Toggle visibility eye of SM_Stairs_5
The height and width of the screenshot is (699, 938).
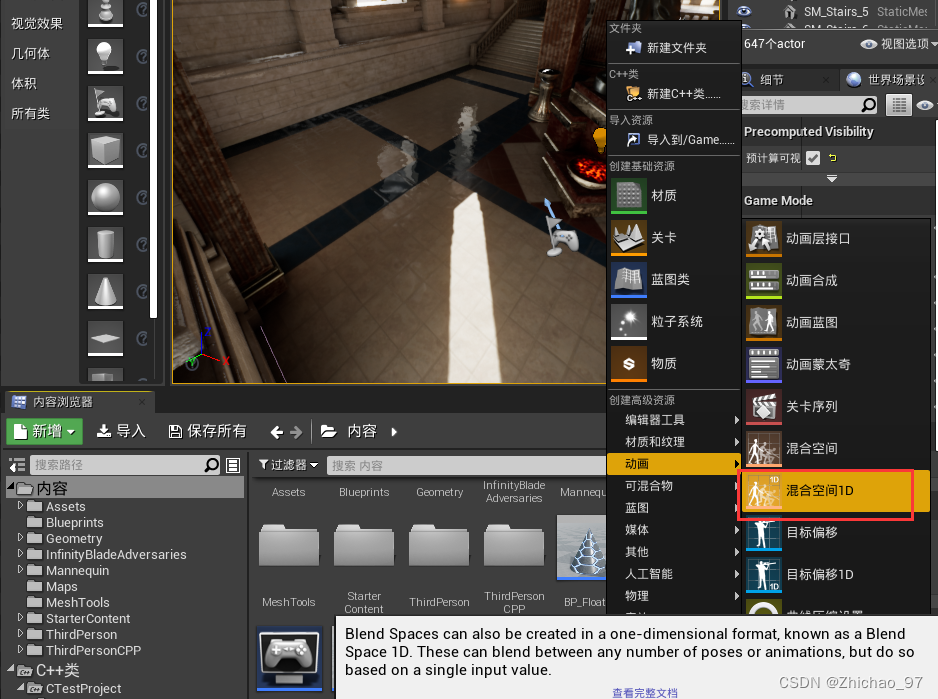[x=744, y=11]
